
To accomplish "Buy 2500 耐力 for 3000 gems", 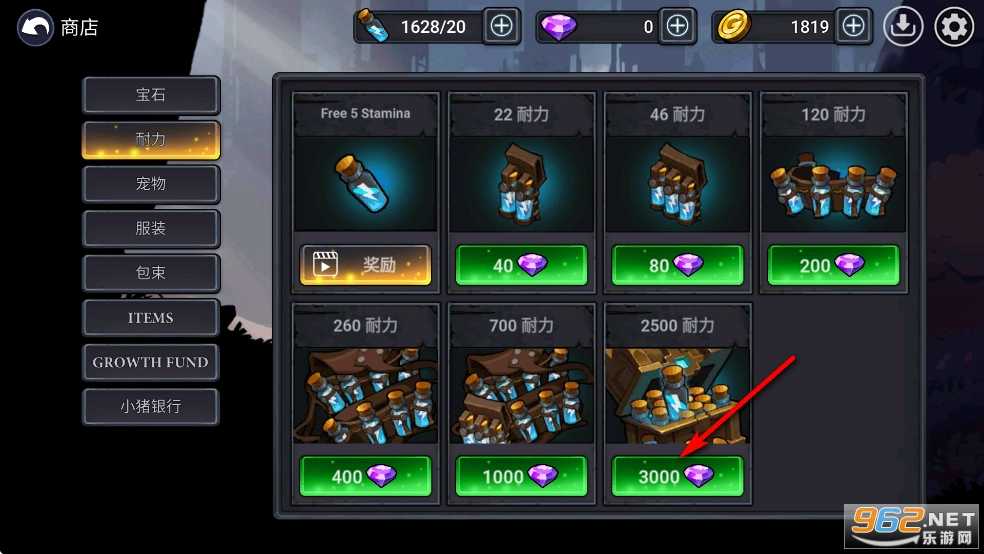I will coord(677,476).
